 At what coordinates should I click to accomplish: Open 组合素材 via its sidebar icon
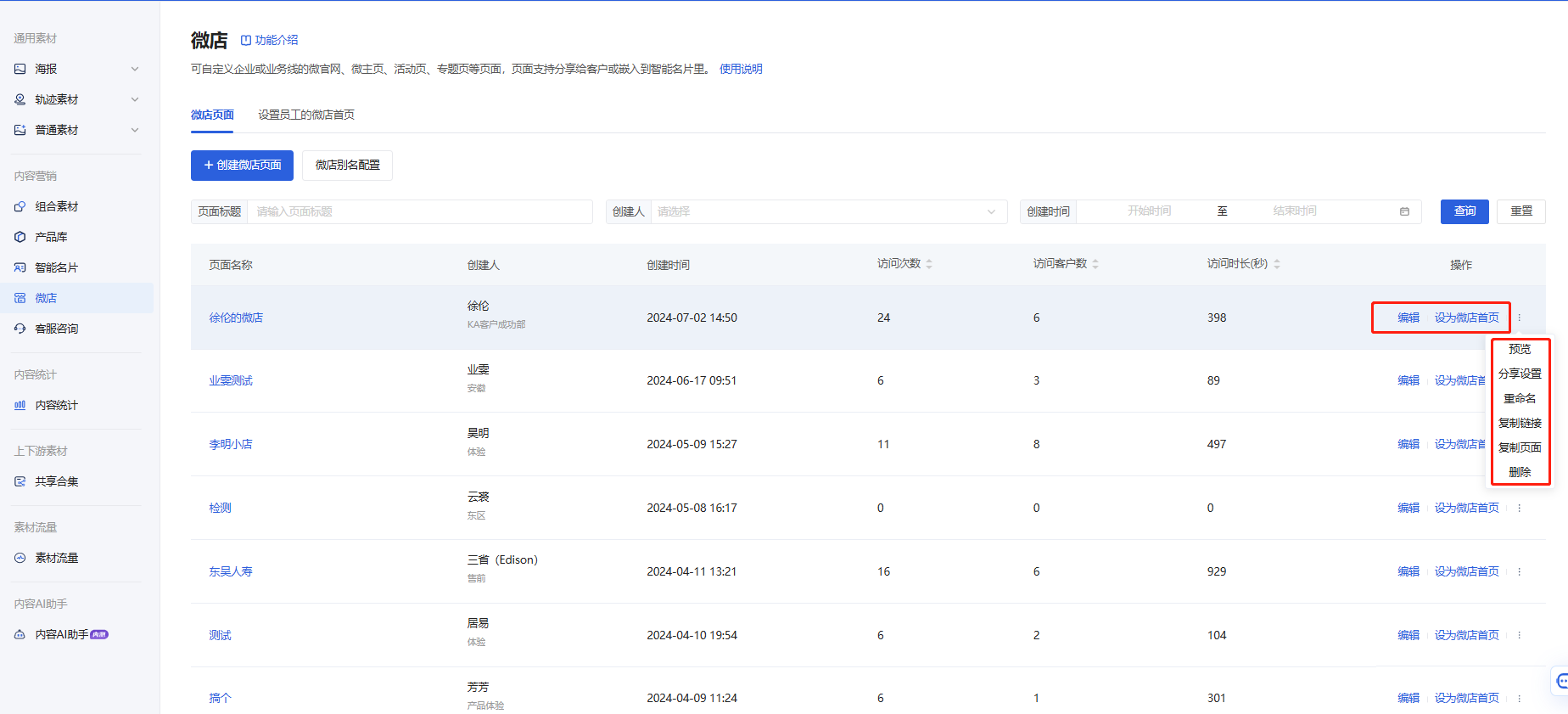pyautogui.click(x=20, y=206)
